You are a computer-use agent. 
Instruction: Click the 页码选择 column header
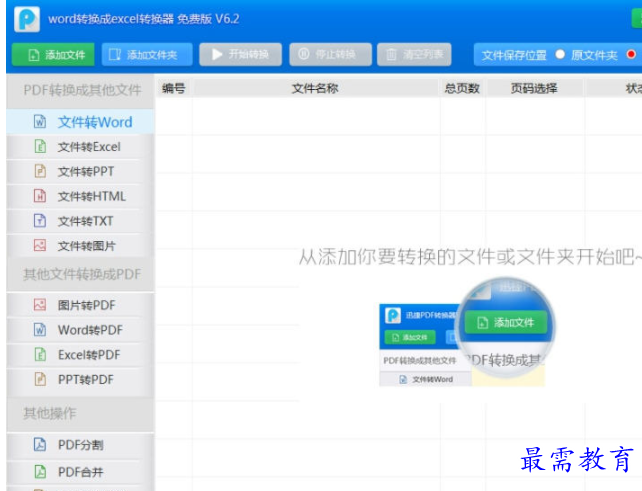tap(534, 88)
